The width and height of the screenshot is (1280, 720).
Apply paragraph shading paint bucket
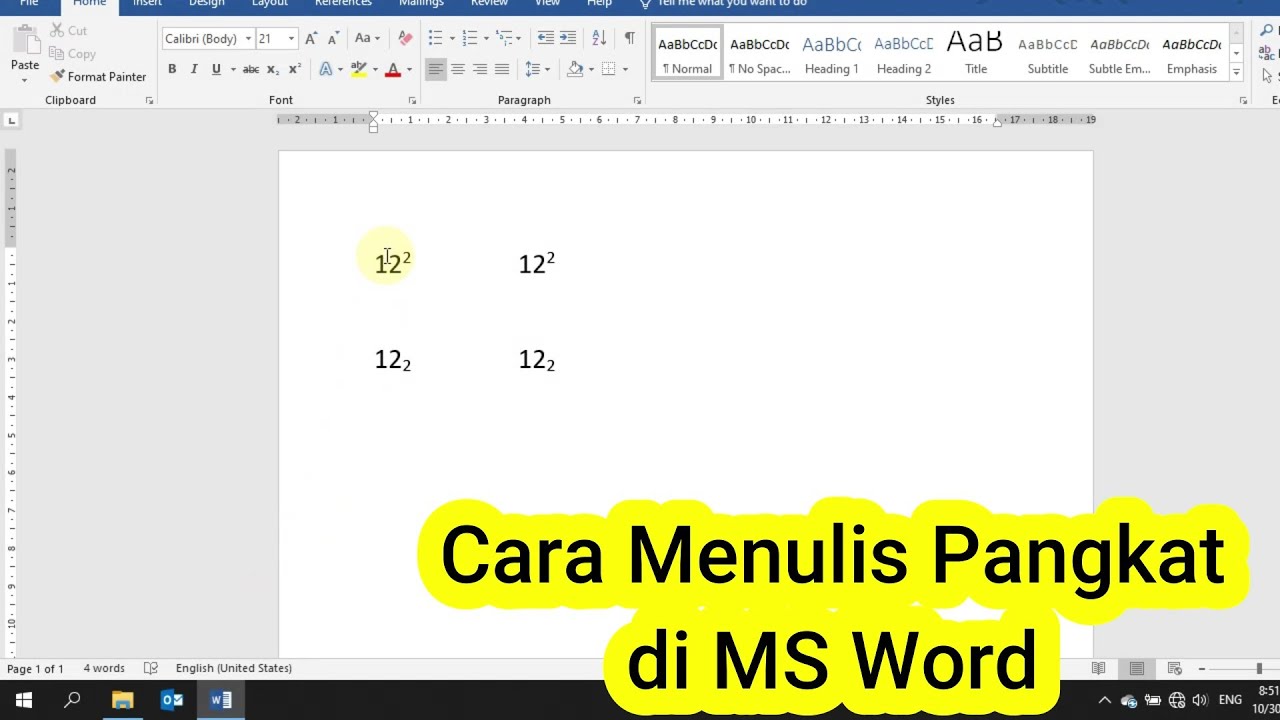(575, 69)
